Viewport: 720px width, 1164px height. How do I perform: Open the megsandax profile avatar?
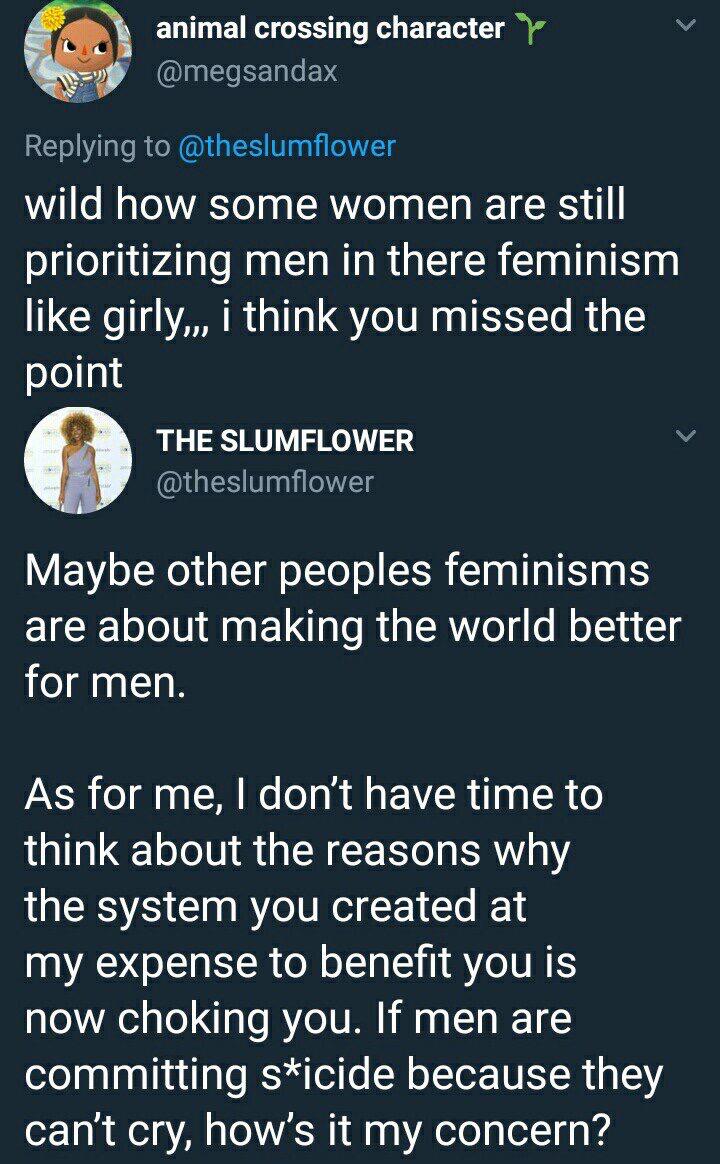77,50
